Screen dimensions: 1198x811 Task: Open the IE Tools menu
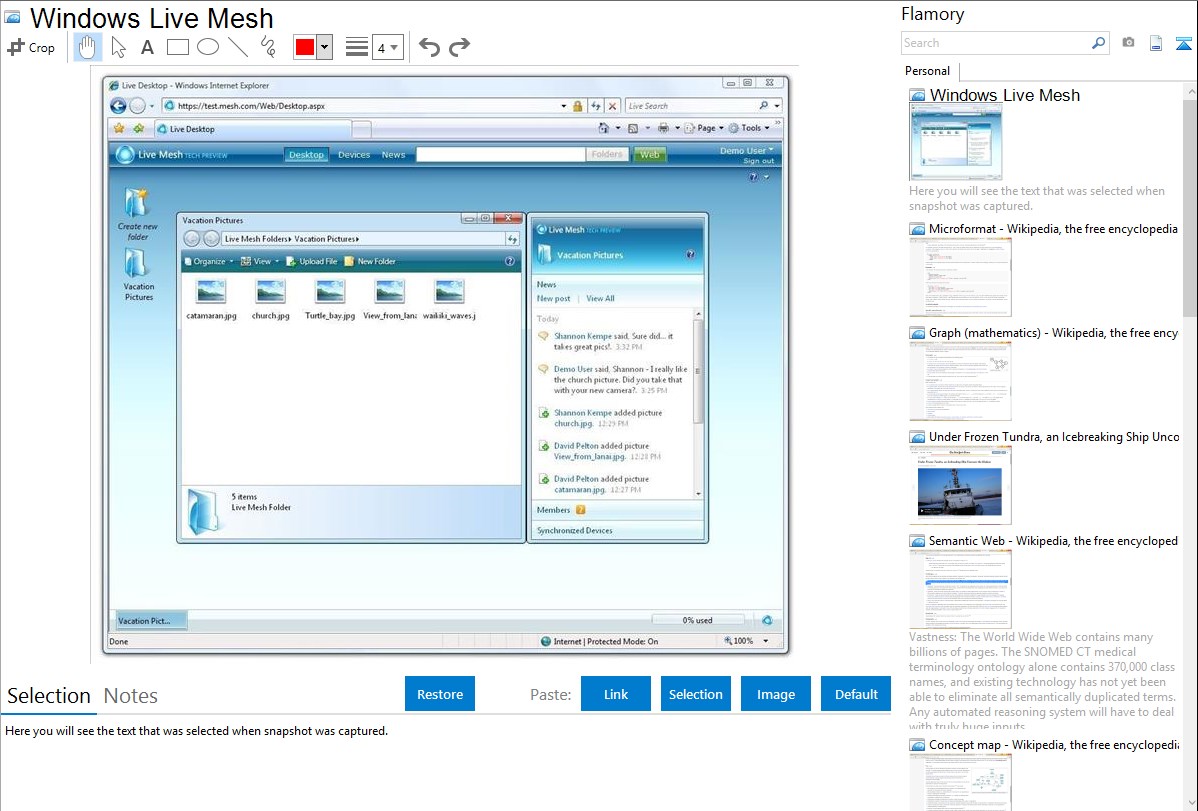tap(749, 128)
